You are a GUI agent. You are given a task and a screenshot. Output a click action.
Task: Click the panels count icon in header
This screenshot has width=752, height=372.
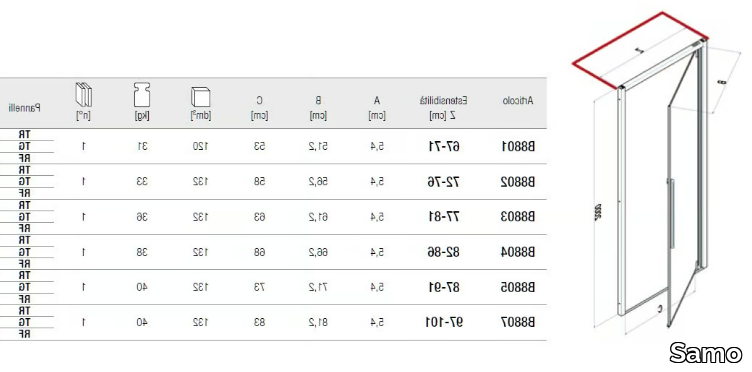pyautogui.click(x=83, y=94)
